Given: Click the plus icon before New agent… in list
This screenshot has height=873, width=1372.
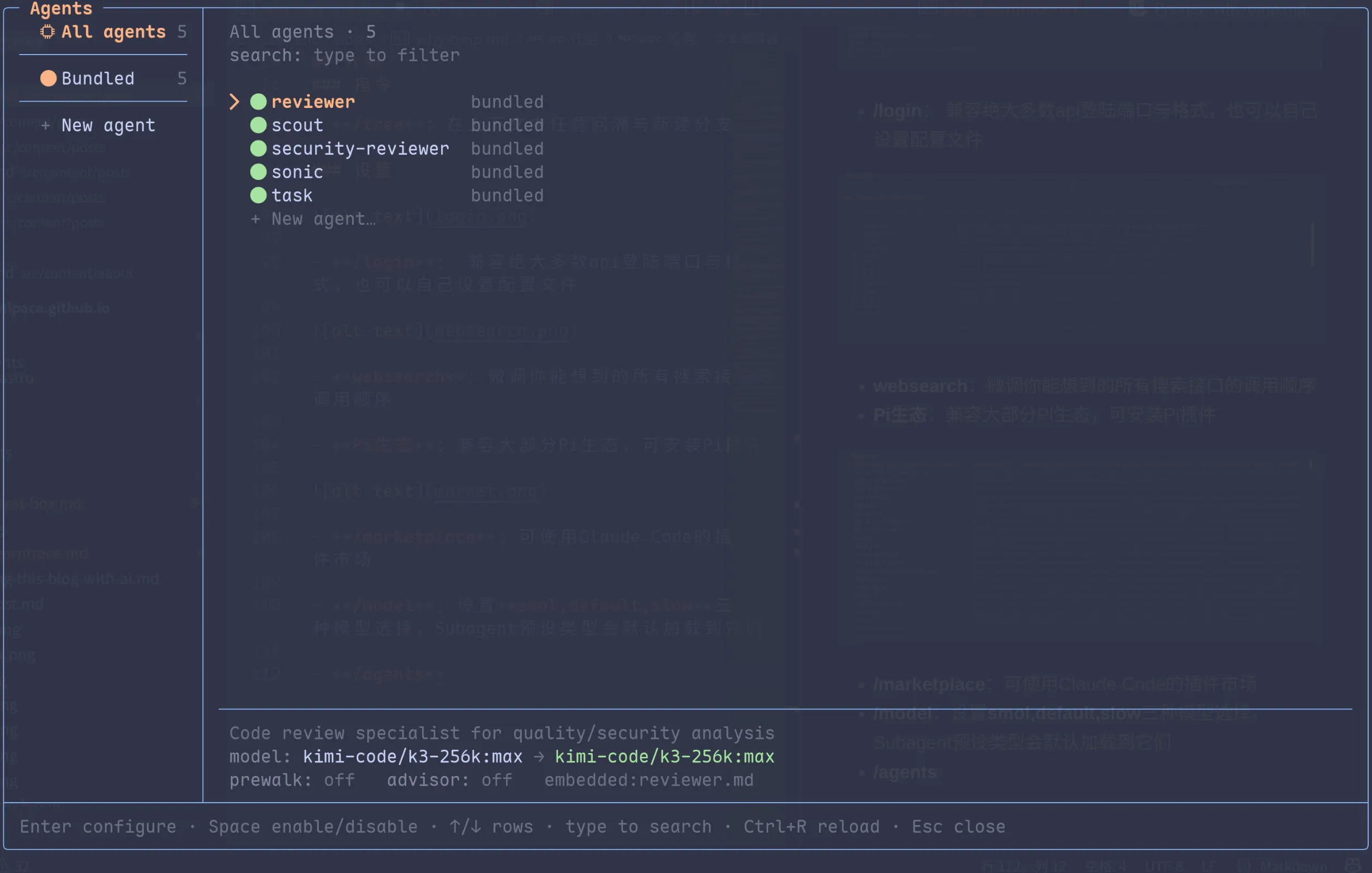Looking at the screenshot, I should click(x=256, y=219).
